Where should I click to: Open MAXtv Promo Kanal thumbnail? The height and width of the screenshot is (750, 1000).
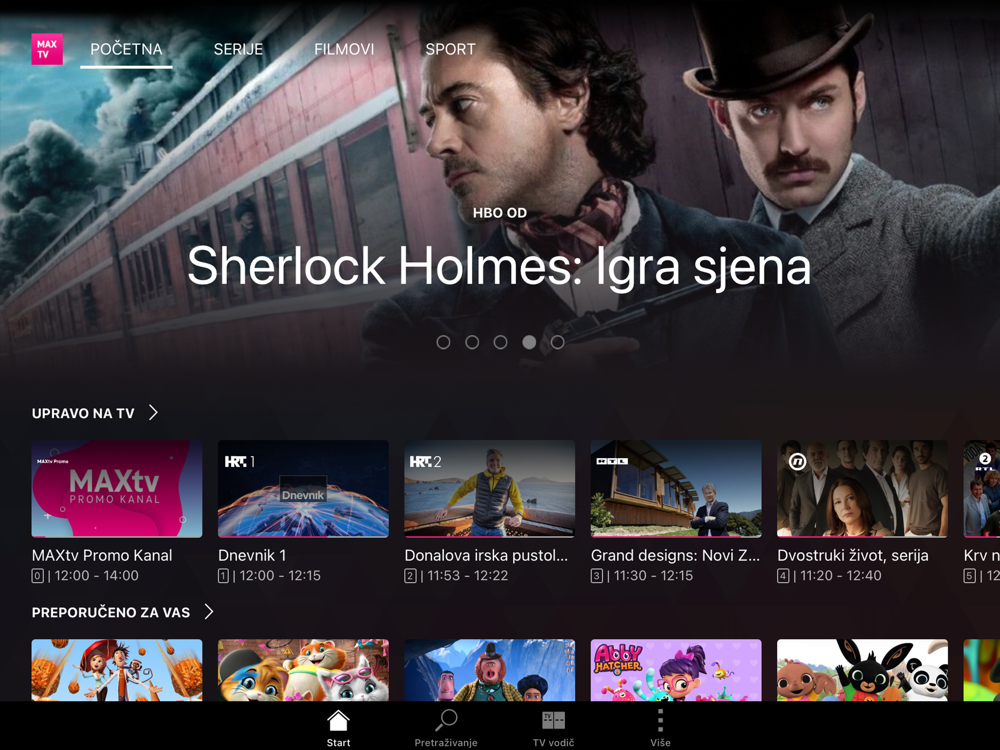(x=117, y=489)
